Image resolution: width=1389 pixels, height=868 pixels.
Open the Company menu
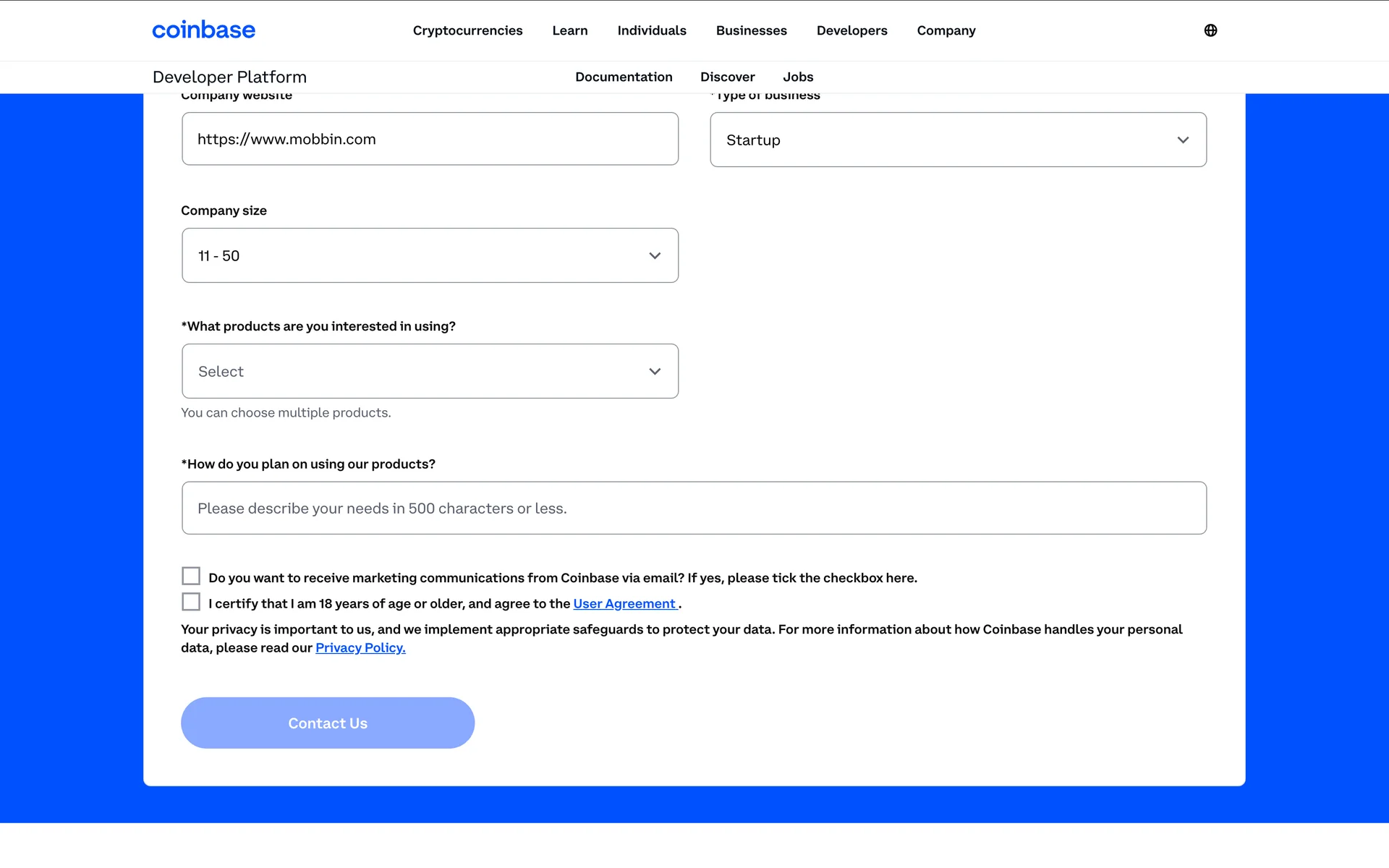click(946, 30)
